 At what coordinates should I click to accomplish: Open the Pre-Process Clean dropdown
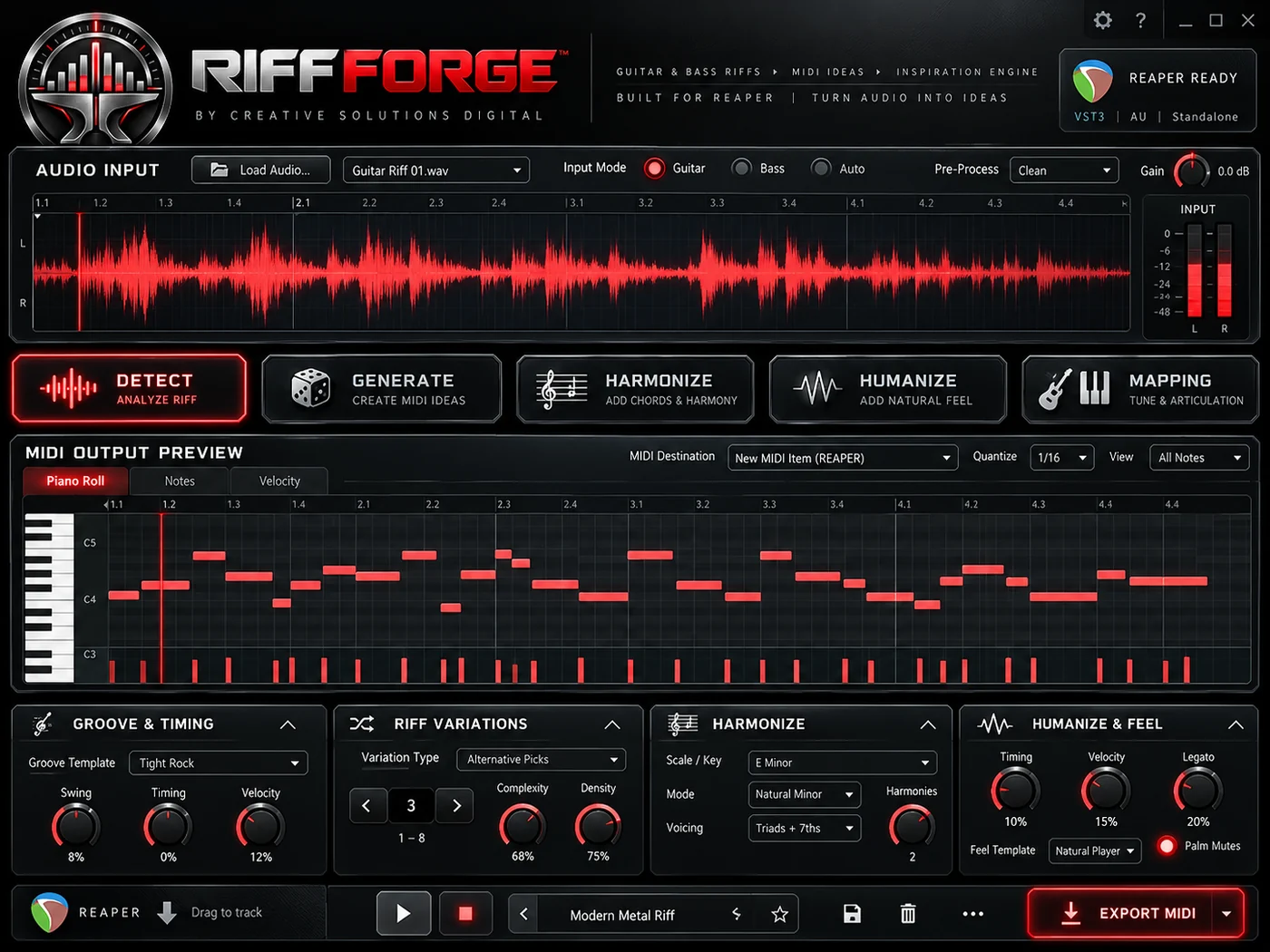coord(1065,170)
